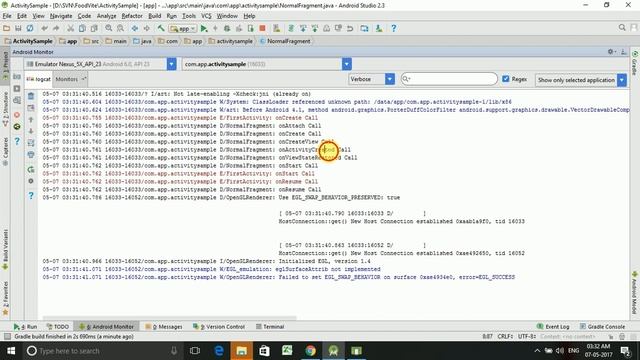Open the Navigate menu
The height and width of the screenshot is (360, 640).
(x=61, y=16)
